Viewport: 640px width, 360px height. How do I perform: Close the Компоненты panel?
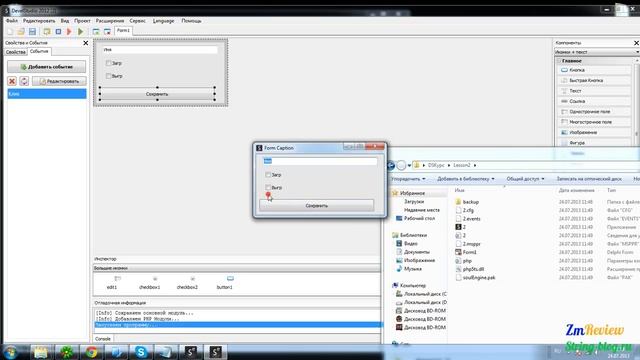636,42
